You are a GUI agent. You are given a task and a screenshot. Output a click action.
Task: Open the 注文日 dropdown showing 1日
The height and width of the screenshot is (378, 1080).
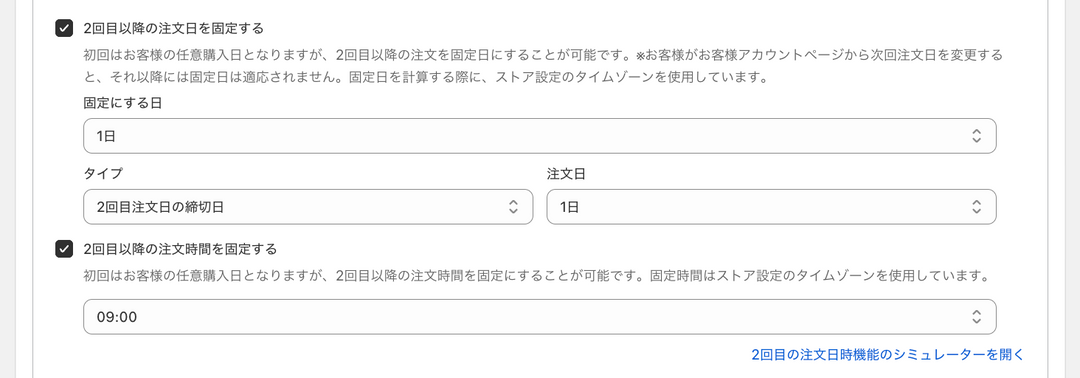tap(771, 207)
